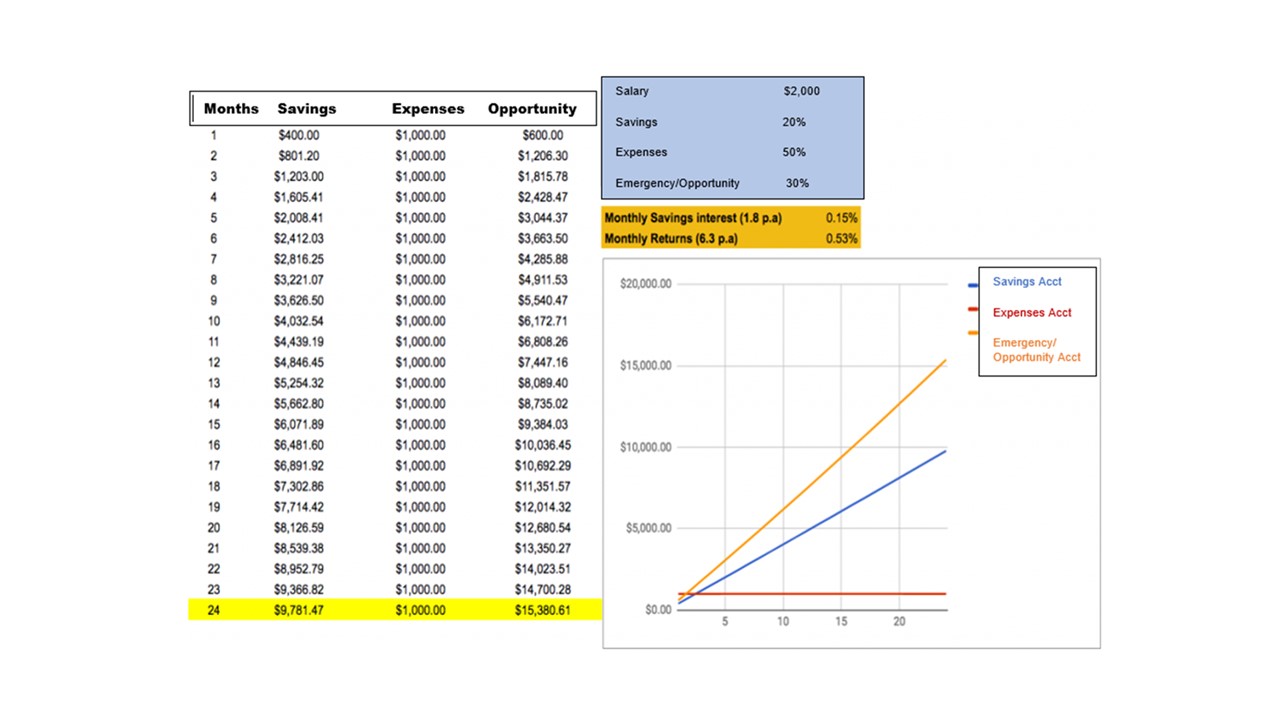
Task: Click the 30% emergency/opportunity percentage
Action: point(797,183)
